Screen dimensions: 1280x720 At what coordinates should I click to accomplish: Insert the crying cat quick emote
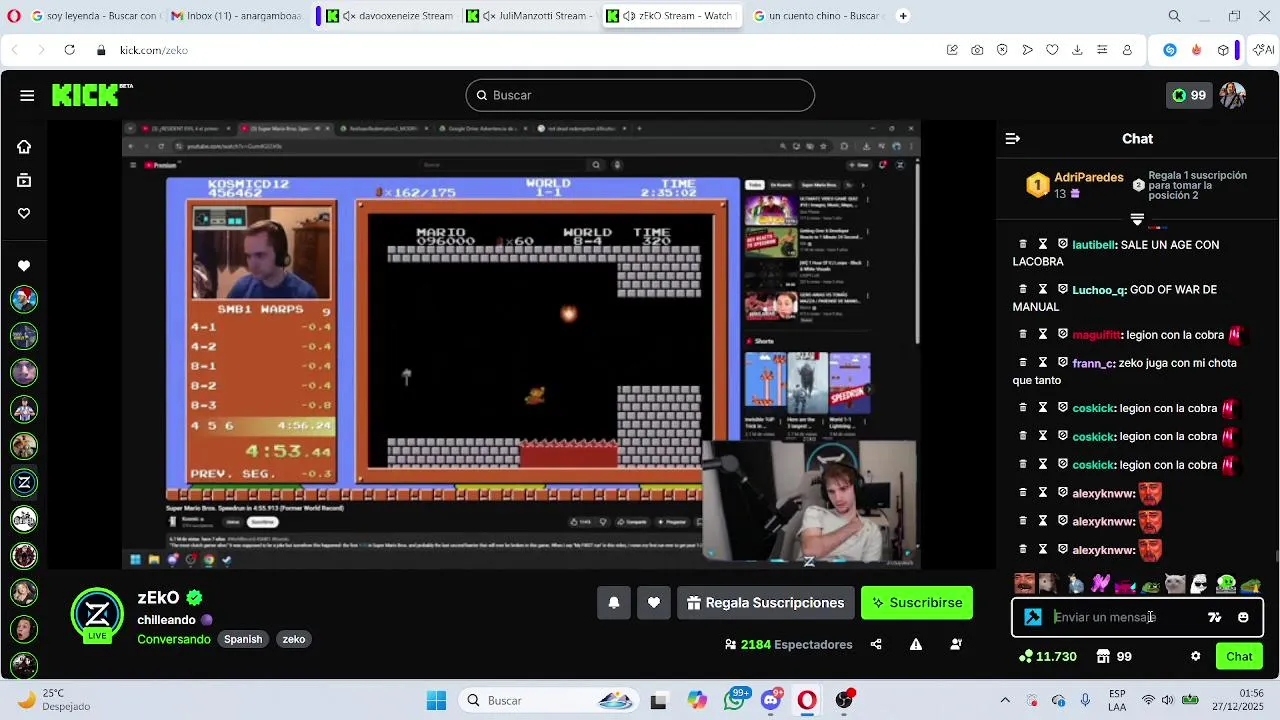(x=1175, y=583)
